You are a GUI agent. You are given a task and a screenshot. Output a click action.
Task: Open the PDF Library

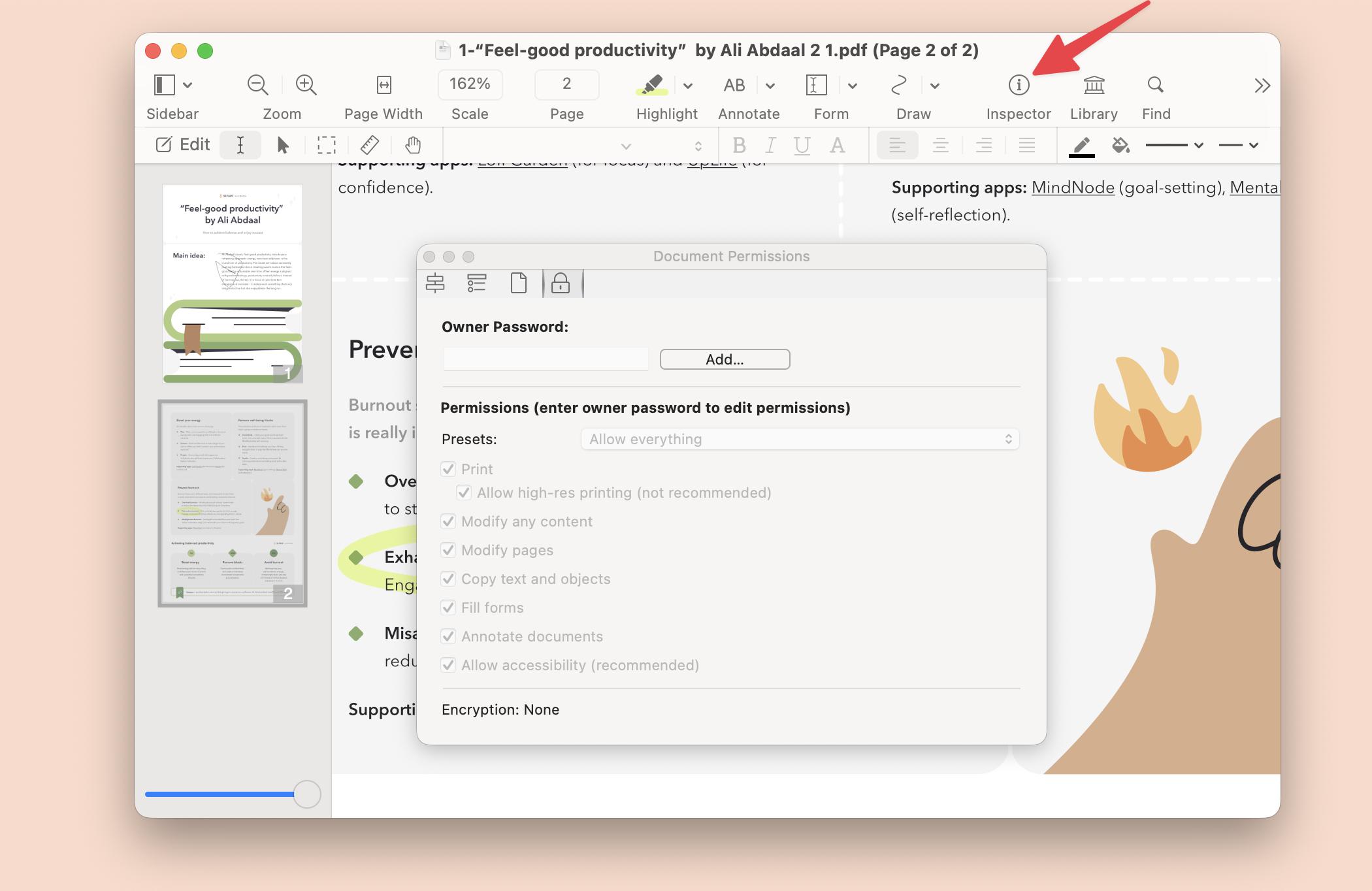click(1092, 85)
